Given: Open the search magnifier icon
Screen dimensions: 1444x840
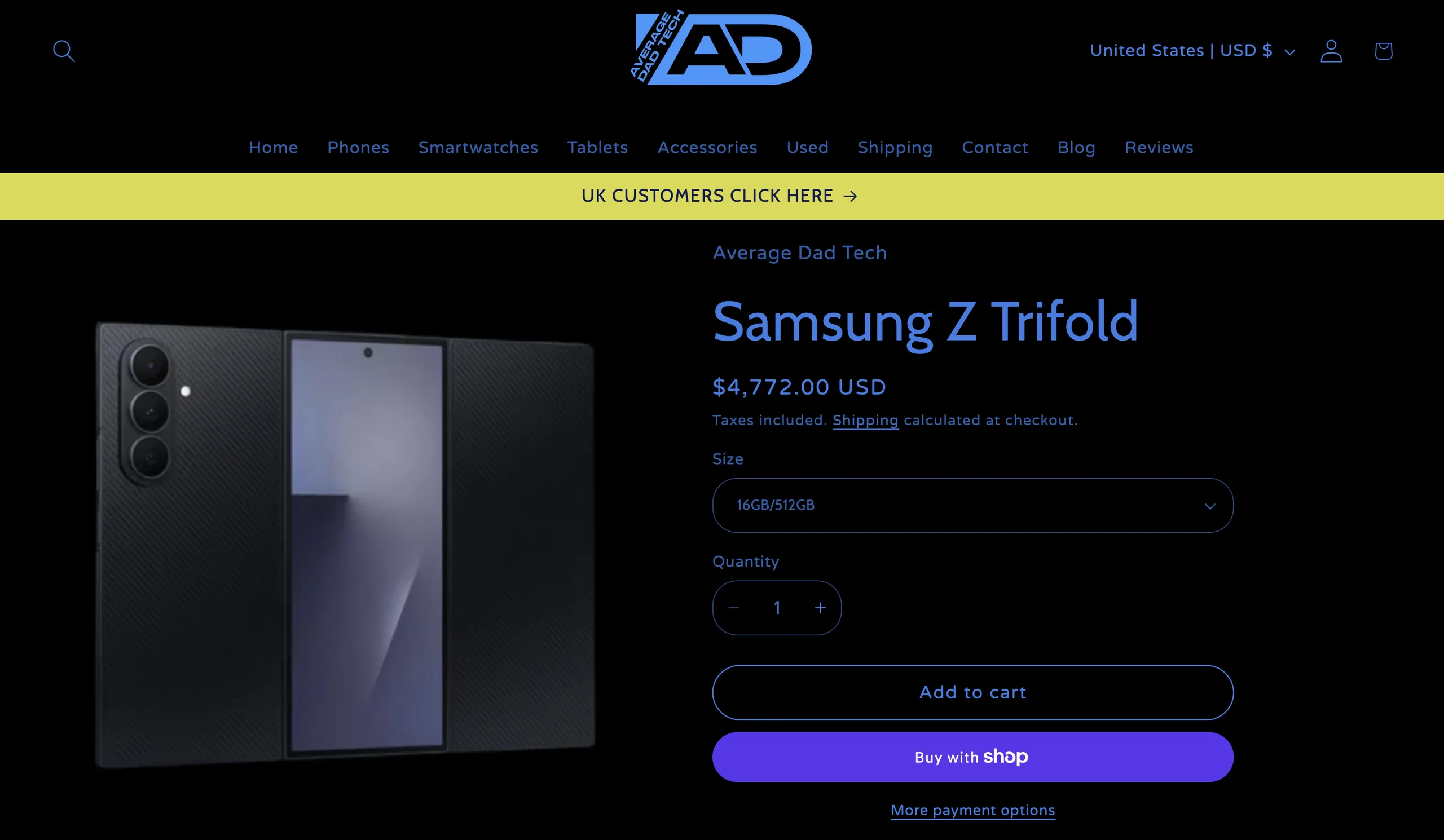Looking at the screenshot, I should (64, 51).
